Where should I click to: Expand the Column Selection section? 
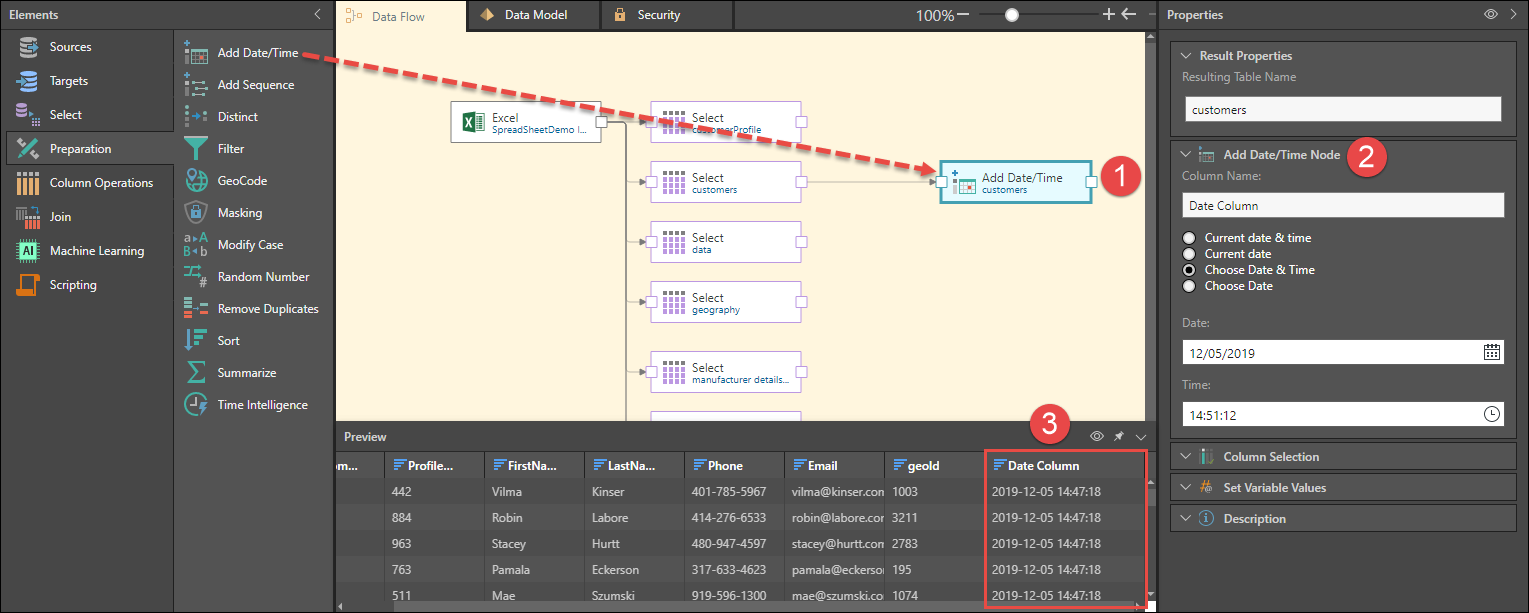1270,457
